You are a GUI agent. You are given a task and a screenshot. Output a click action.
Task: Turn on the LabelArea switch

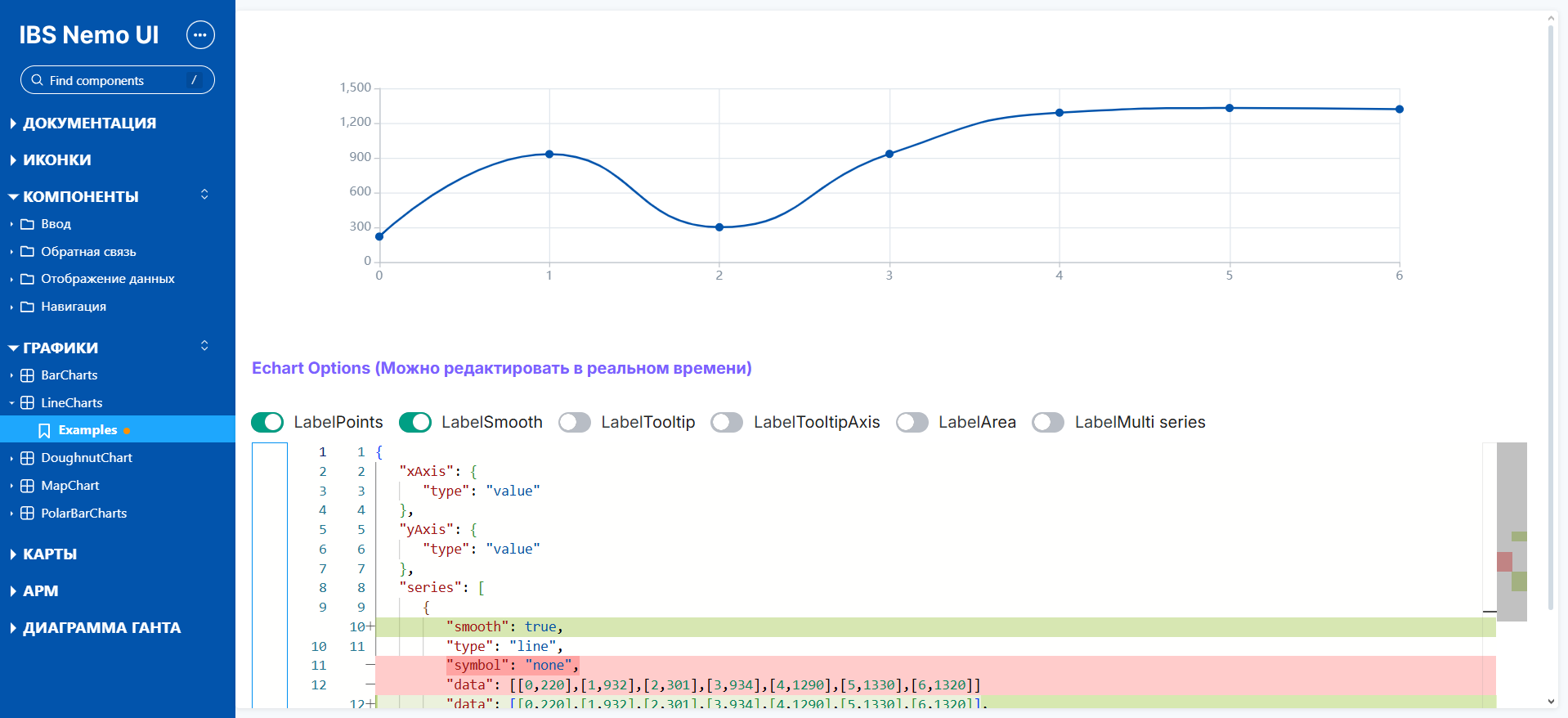point(912,422)
